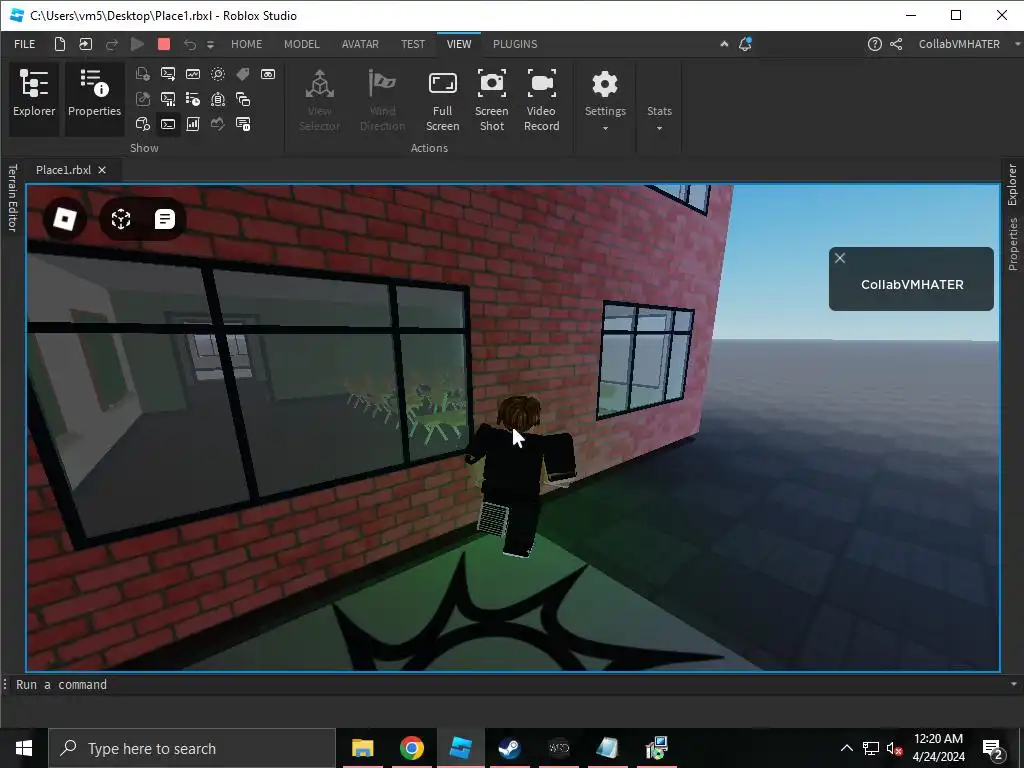Toggle the in-game chat icon
The height and width of the screenshot is (768, 1024).
tap(165, 219)
